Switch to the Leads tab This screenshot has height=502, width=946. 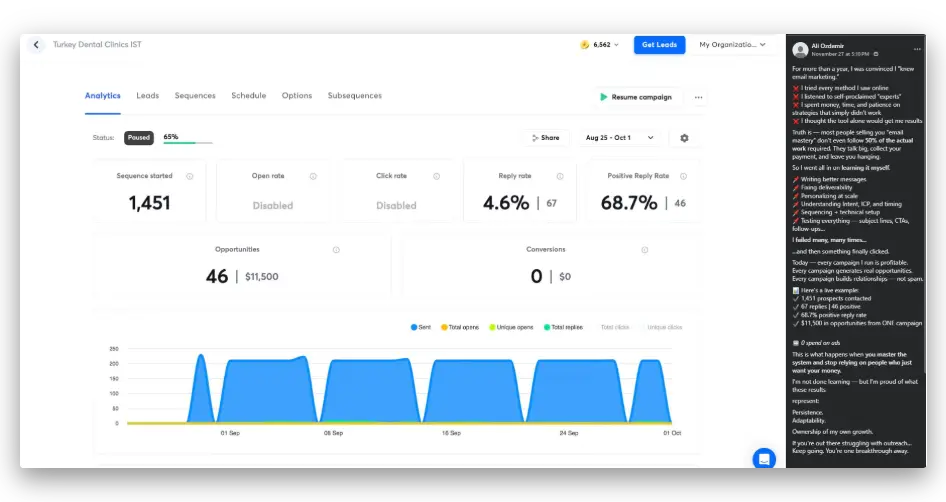point(147,95)
